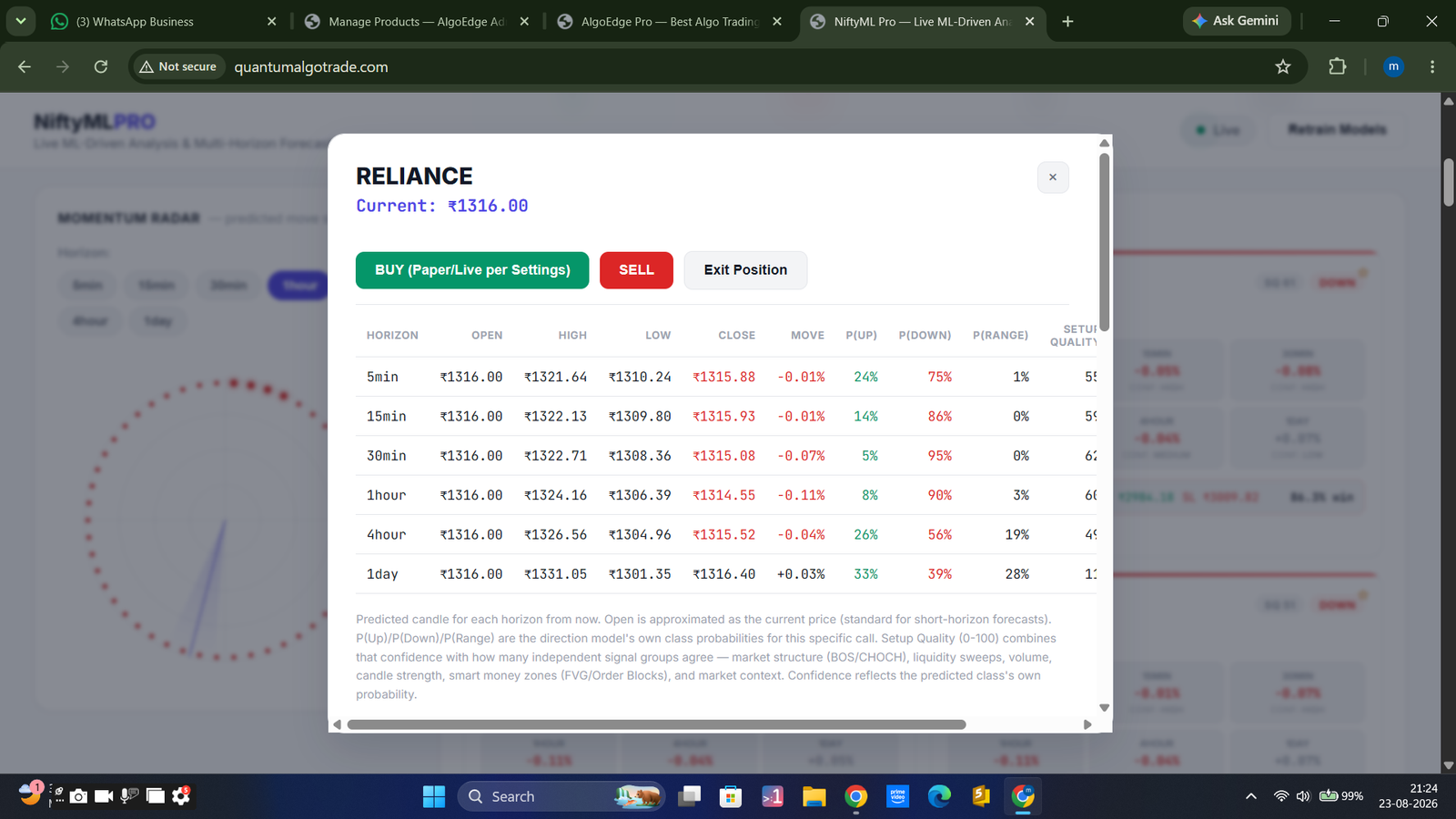Open the tab search dropdown
Viewport: 1456px width, 819px height.
[21, 21]
